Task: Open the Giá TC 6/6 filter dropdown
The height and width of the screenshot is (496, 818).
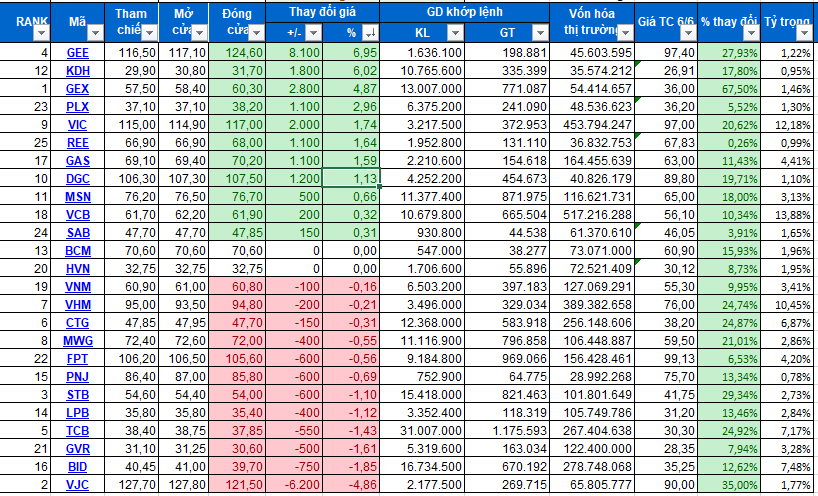Action: pyautogui.click(x=689, y=33)
